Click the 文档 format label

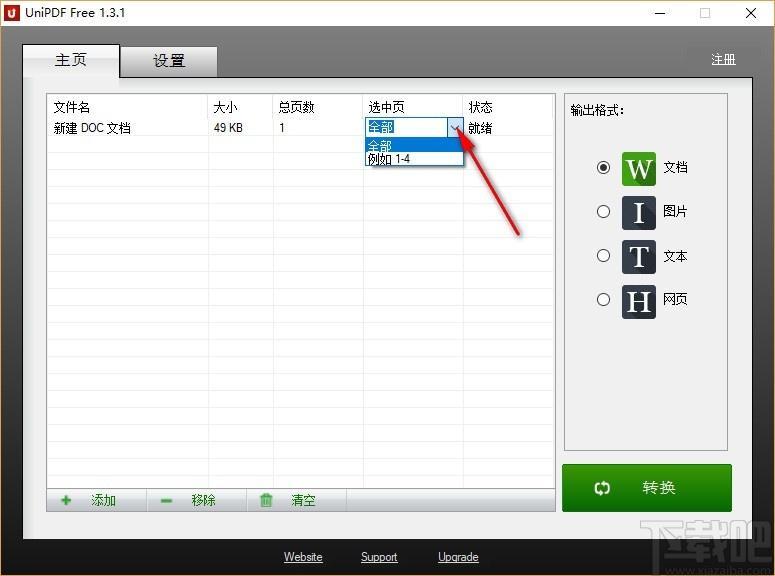tap(675, 168)
